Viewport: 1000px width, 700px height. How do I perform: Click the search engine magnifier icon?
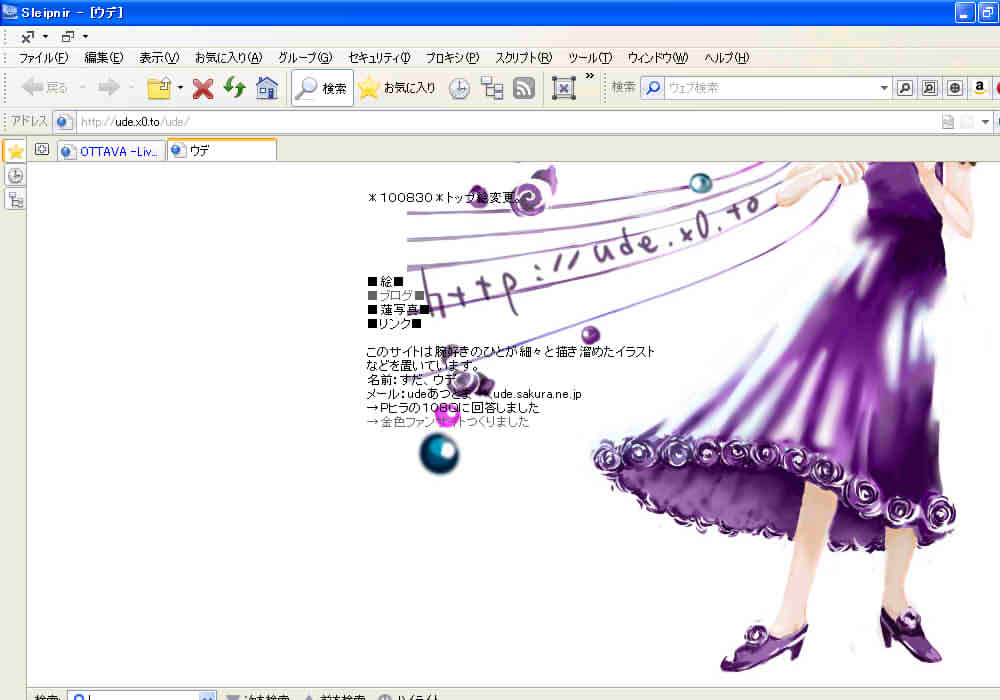coord(653,88)
